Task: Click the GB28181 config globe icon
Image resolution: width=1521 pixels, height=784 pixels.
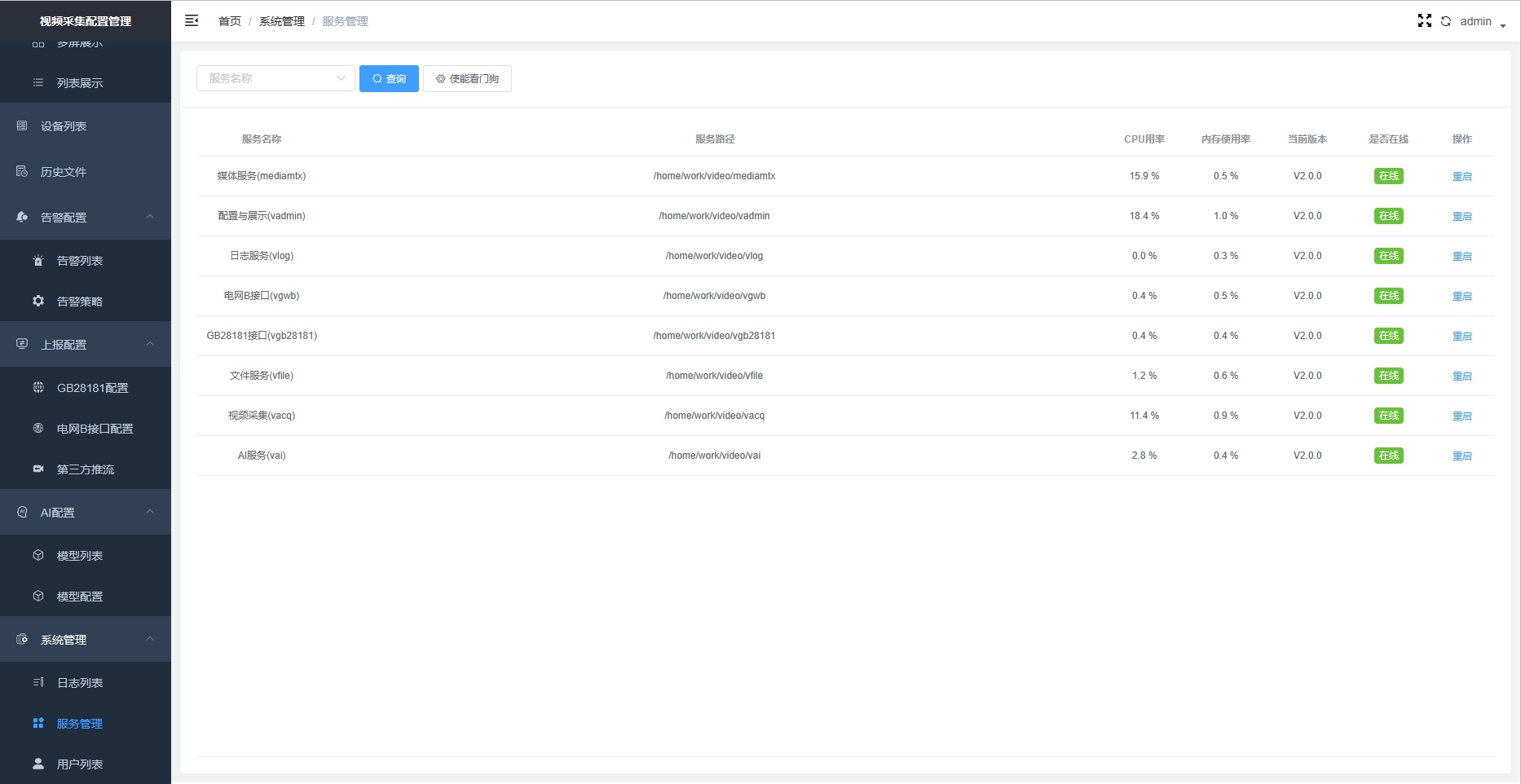Action: click(38, 388)
